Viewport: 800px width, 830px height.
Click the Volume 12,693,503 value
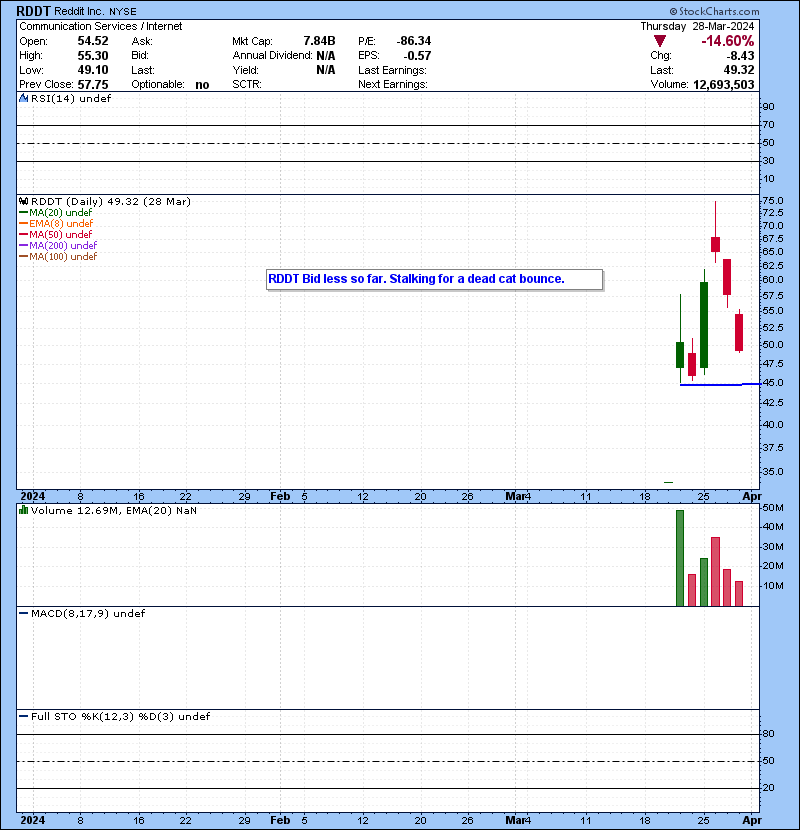(x=723, y=85)
